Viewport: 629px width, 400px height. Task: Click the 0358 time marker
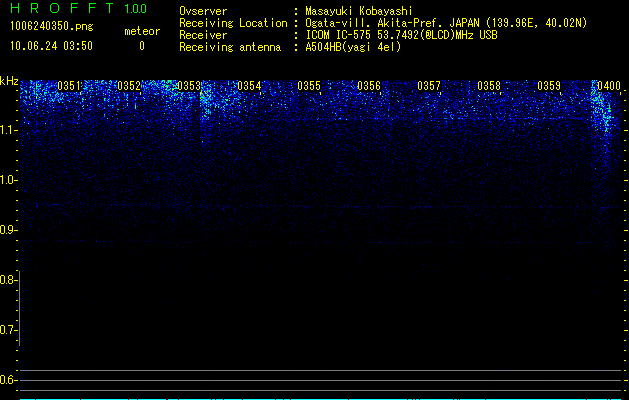pyautogui.click(x=489, y=86)
